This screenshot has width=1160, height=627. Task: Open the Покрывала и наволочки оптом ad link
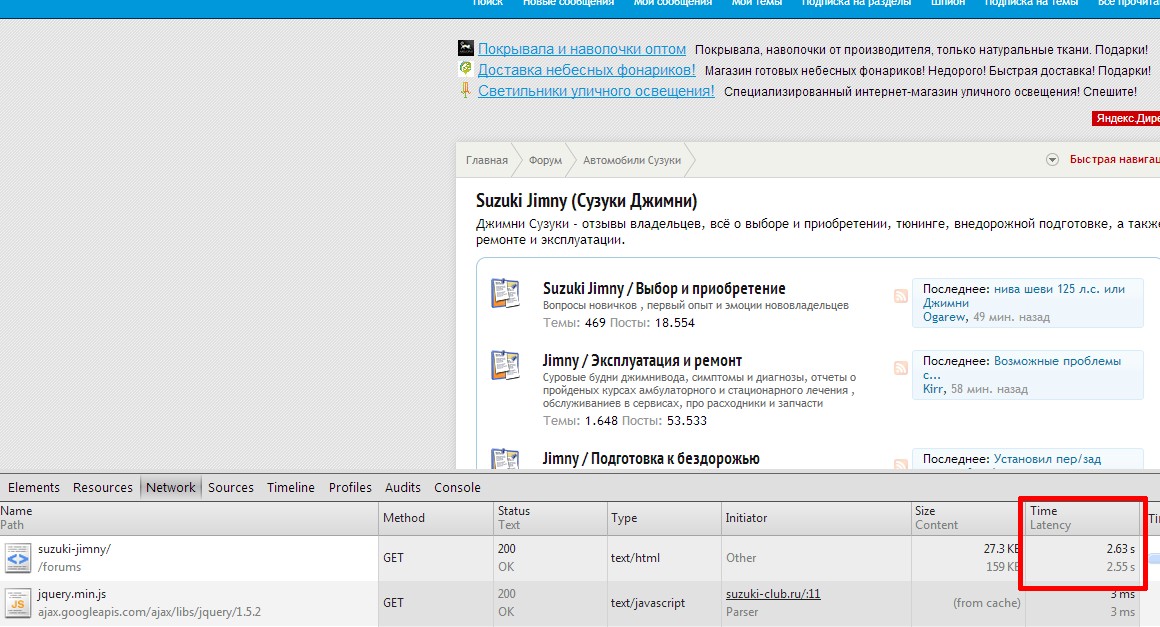point(581,49)
